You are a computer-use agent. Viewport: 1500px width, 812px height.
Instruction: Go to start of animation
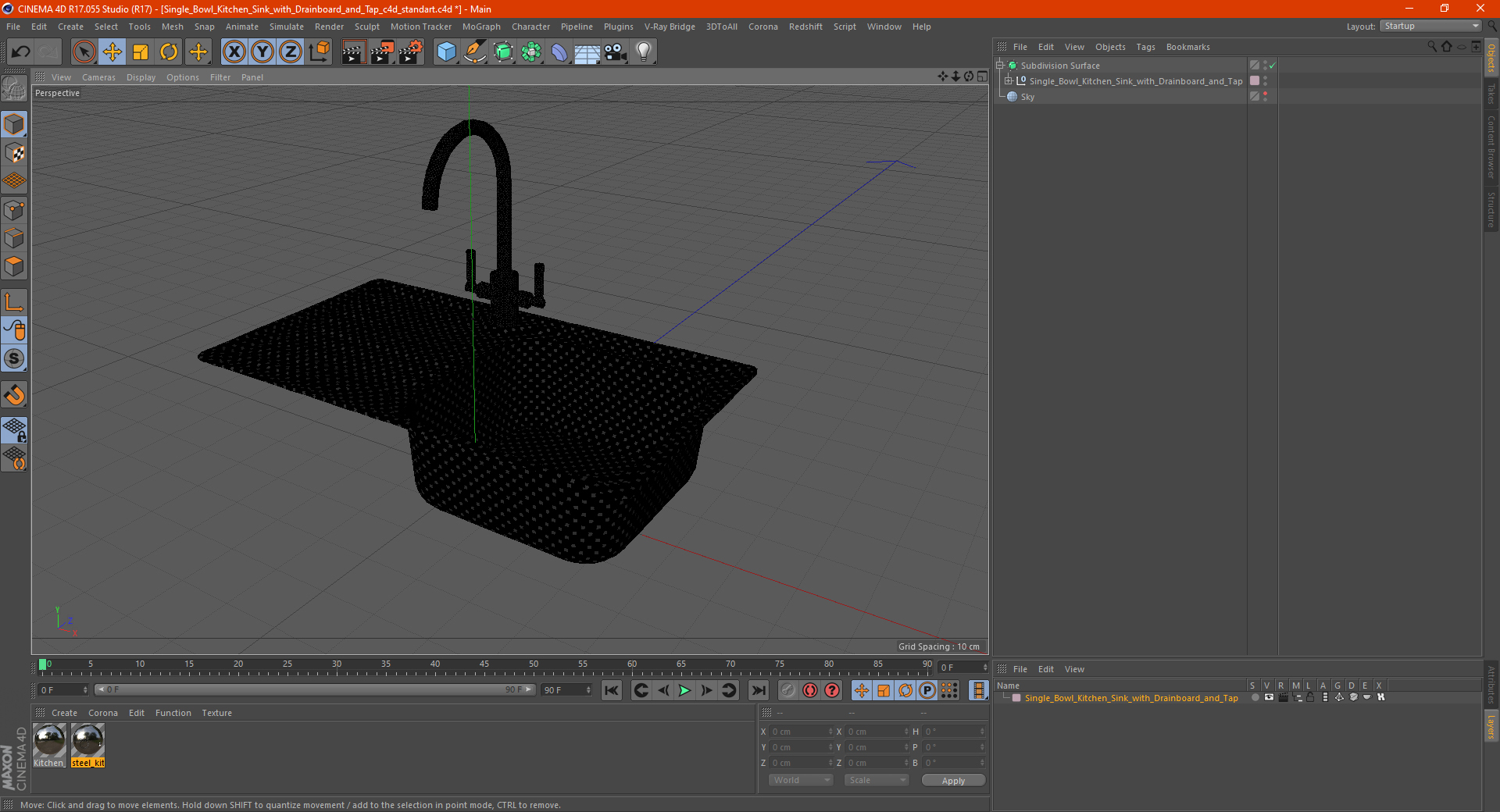(612, 690)
